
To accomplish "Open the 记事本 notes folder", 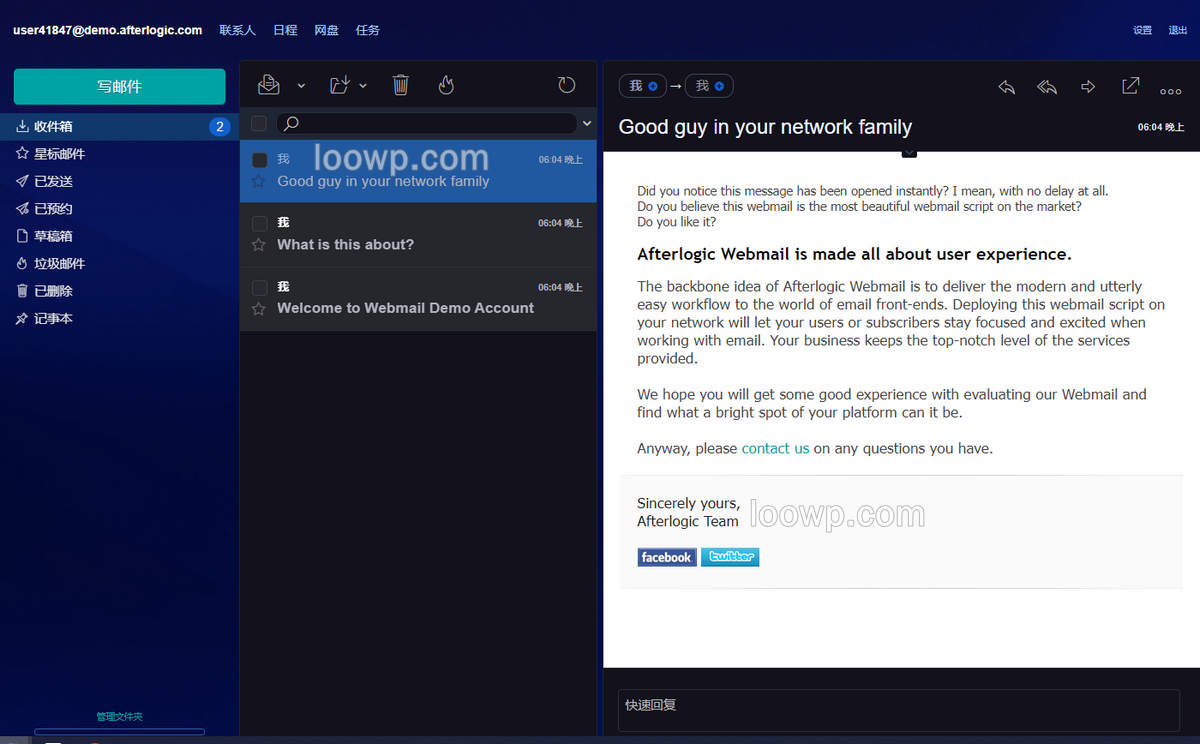I will (x=119, y=318).
